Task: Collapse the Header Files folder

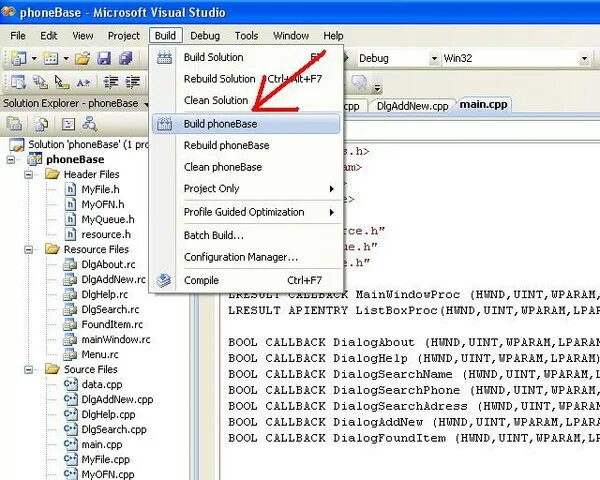Action: 28,175
